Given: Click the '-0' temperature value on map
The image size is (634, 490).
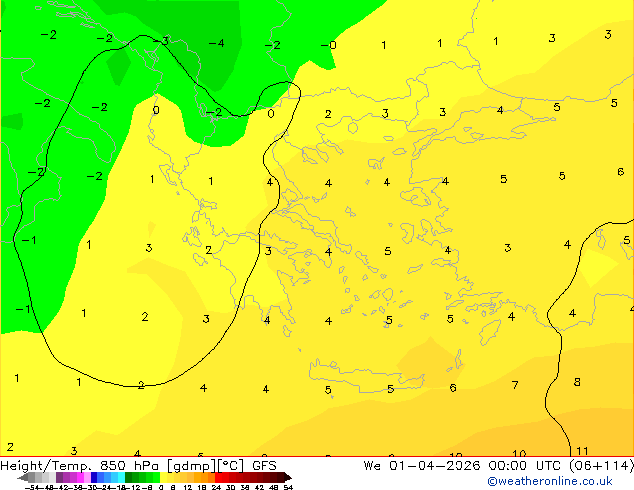Looking at the screenshot, I should (x=328, y=45).
